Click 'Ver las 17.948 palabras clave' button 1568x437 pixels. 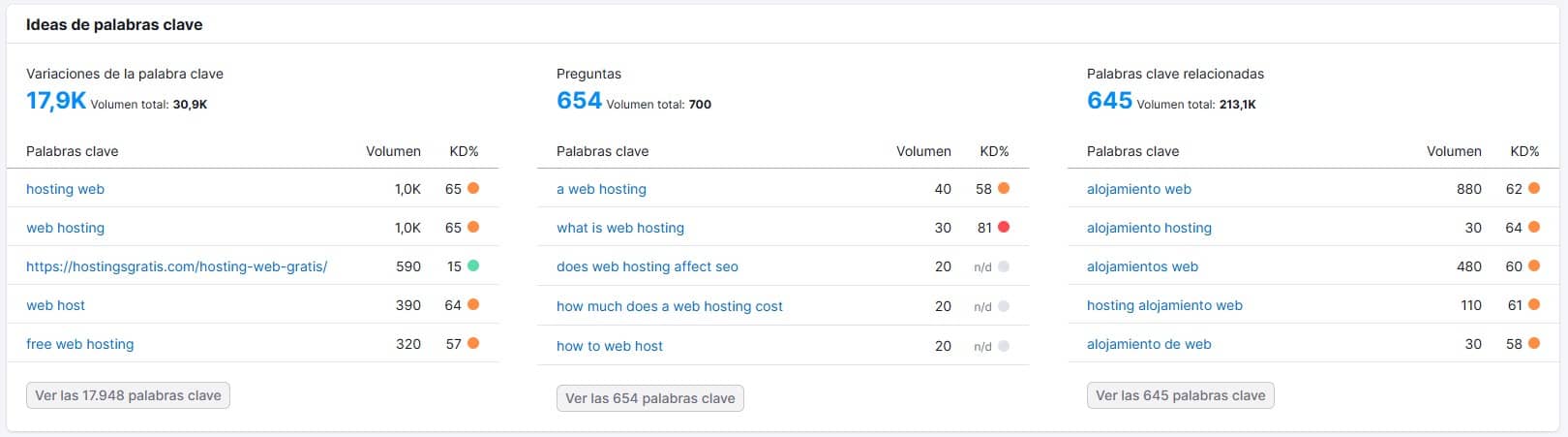[128, 395]
